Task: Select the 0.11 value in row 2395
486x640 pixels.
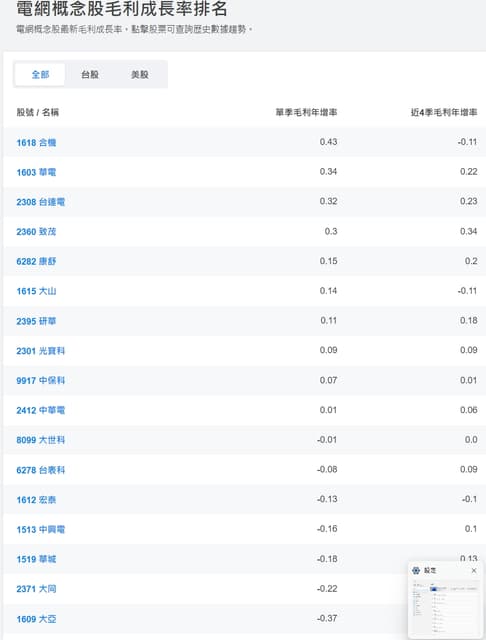Action: (328, 321)
